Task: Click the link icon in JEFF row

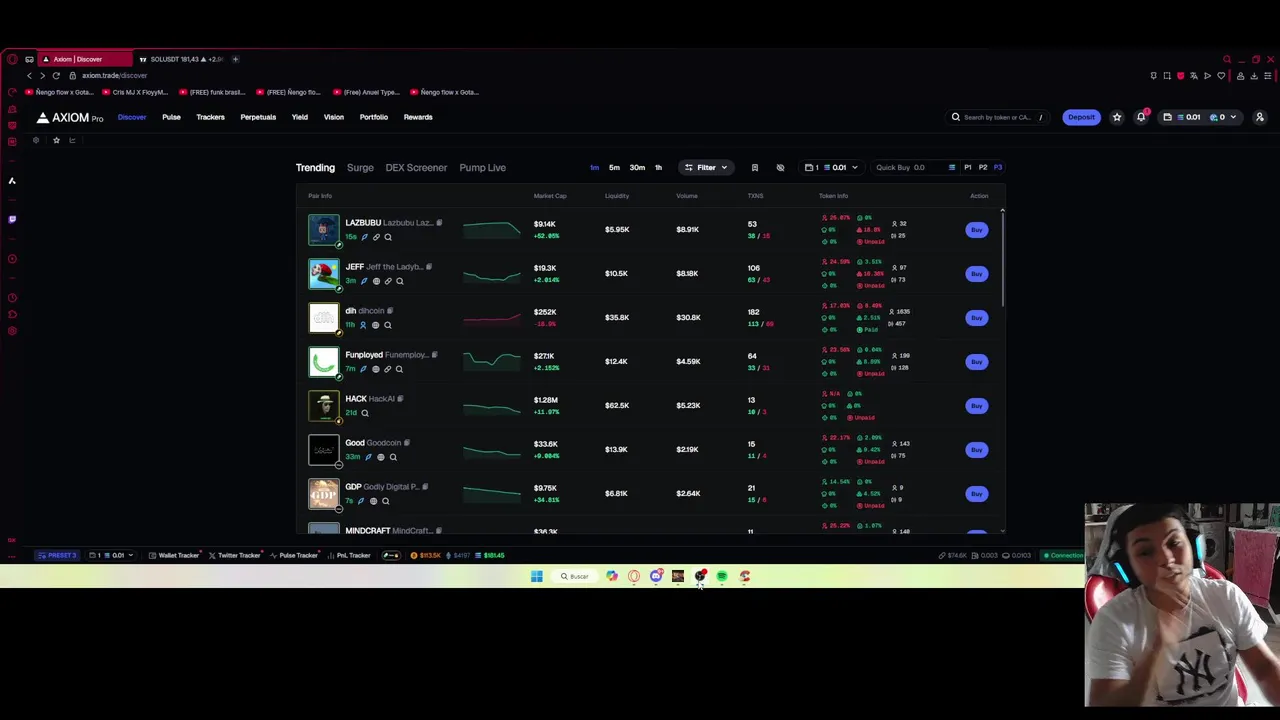Action: click(388, 281)
